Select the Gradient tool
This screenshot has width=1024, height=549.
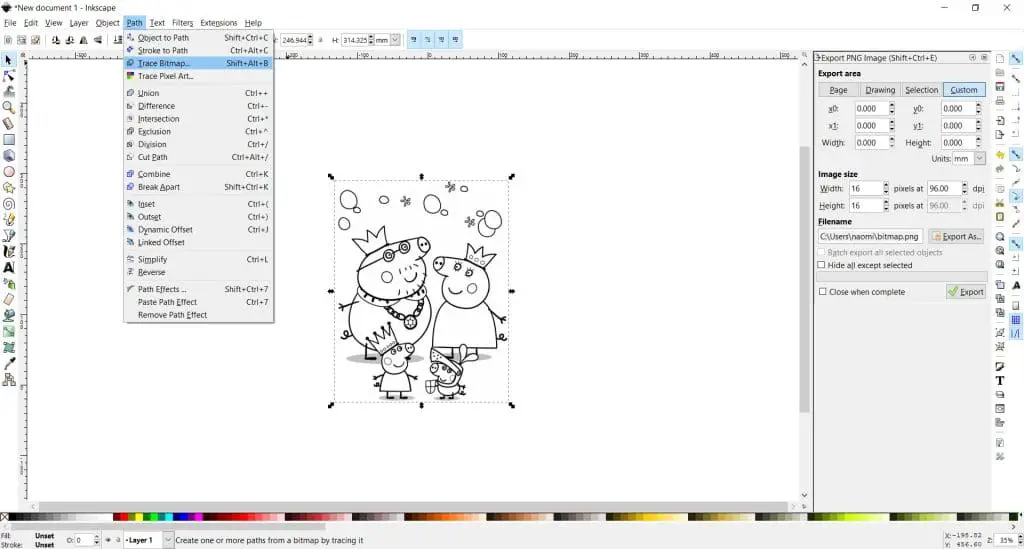point(8,332)
